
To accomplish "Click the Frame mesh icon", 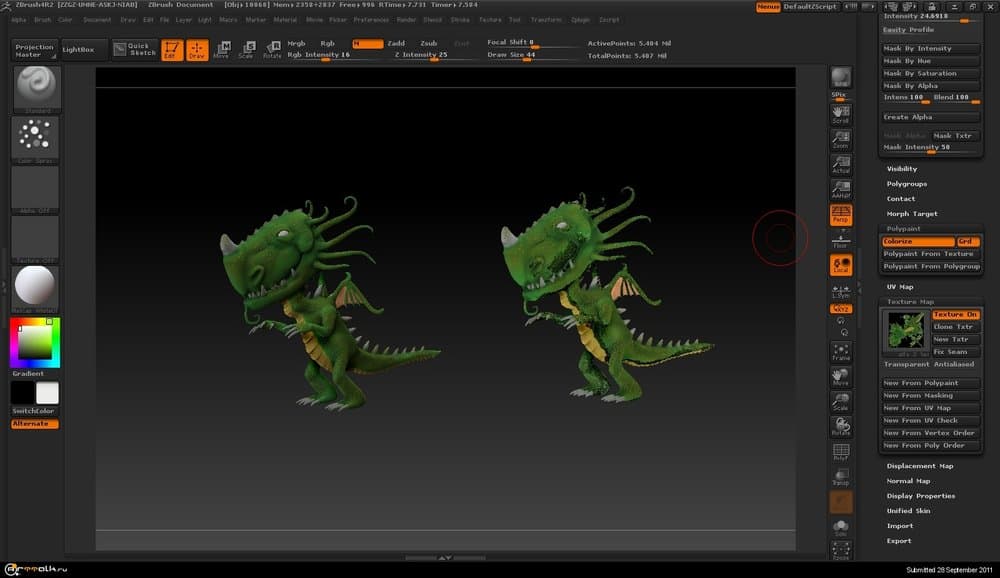I will coord(841,351).
